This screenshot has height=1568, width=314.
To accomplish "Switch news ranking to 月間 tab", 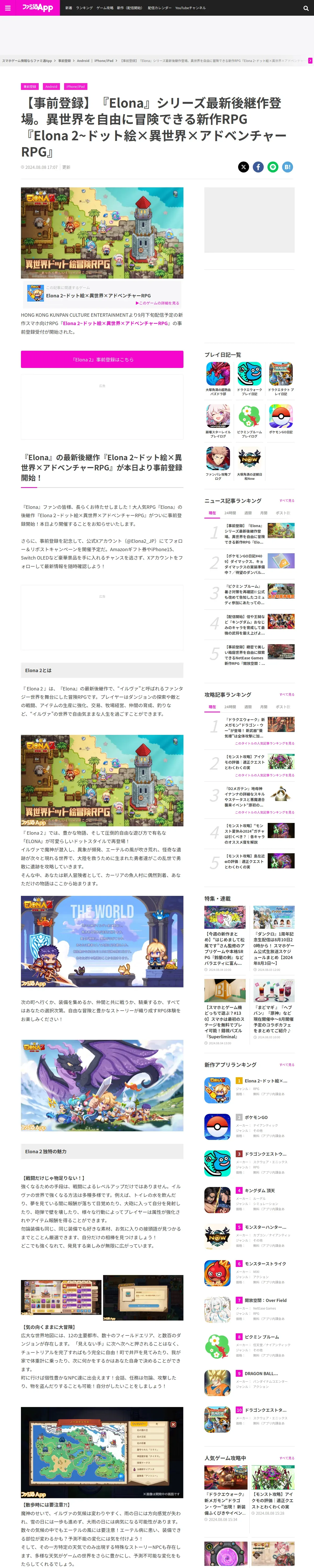I will 263,513.
